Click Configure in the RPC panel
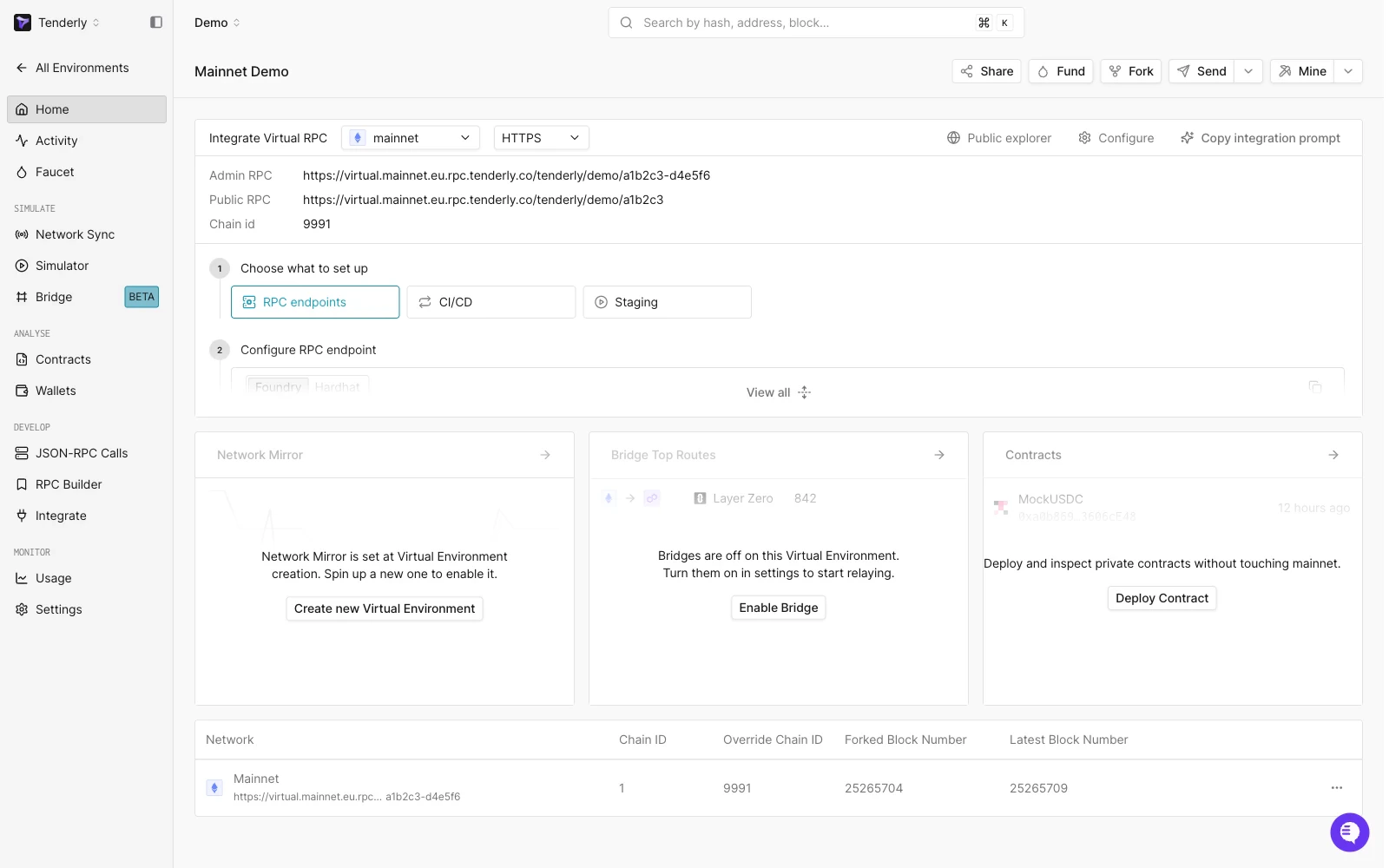This screenshot has width=1389, height=868. click(1116, 138)
